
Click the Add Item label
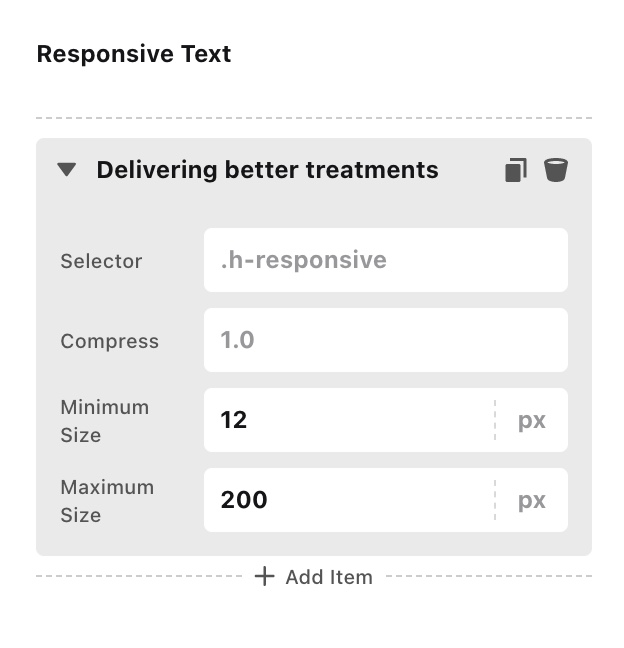tap(329, 577)
